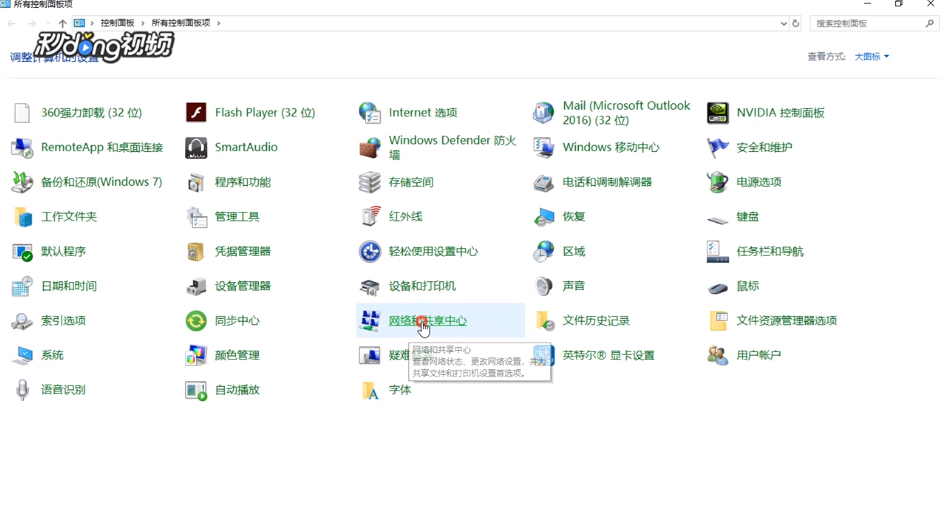Click the up-one-level arrow button
This screenshot has width=943, height=521.
(63, 23)
